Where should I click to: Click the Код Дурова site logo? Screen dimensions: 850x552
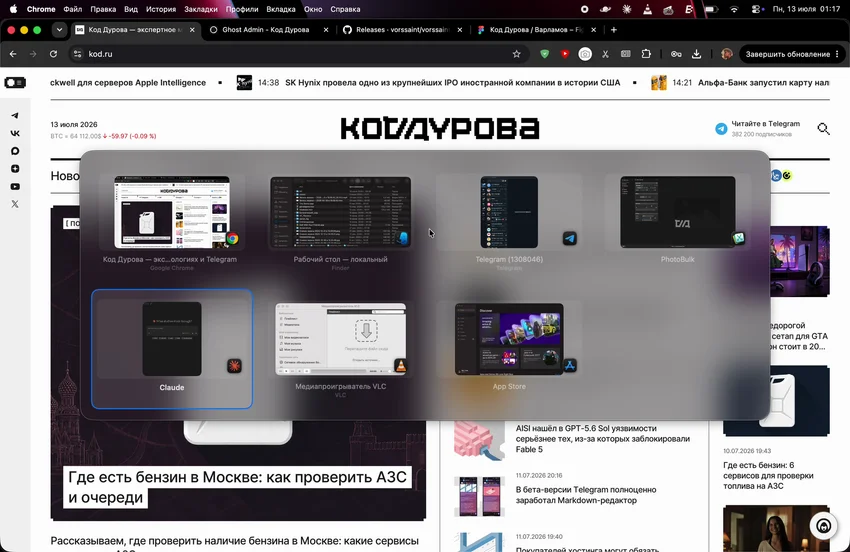pyautogui.click(x=440, y=129)
